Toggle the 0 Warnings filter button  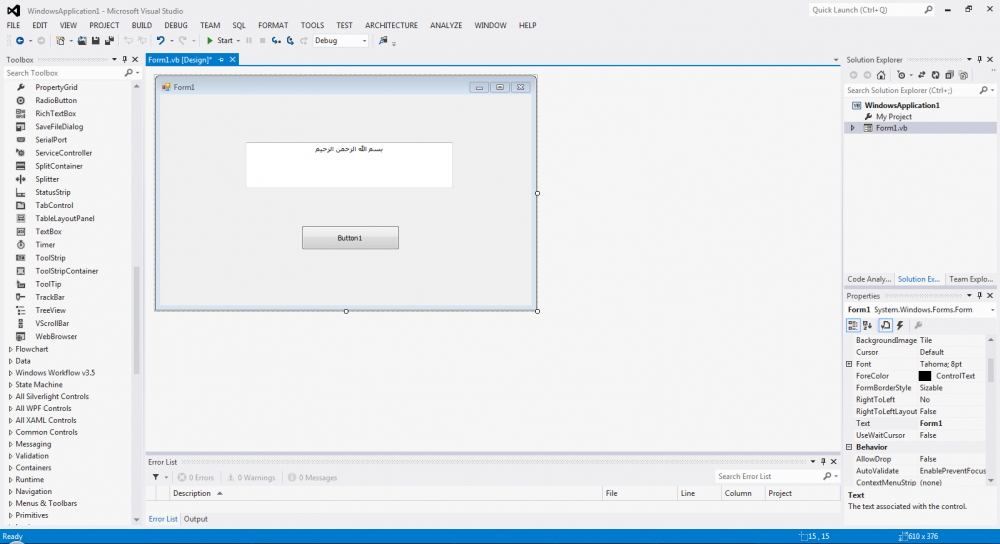[251, 477]
